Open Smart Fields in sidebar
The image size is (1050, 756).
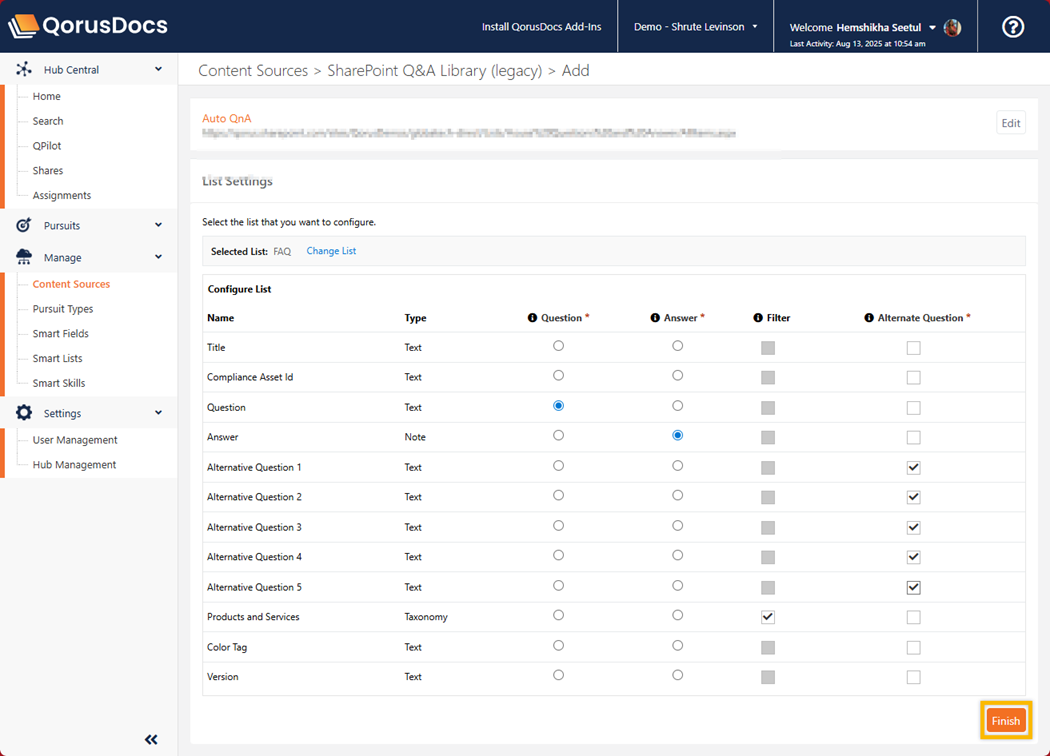coord(60,334)
